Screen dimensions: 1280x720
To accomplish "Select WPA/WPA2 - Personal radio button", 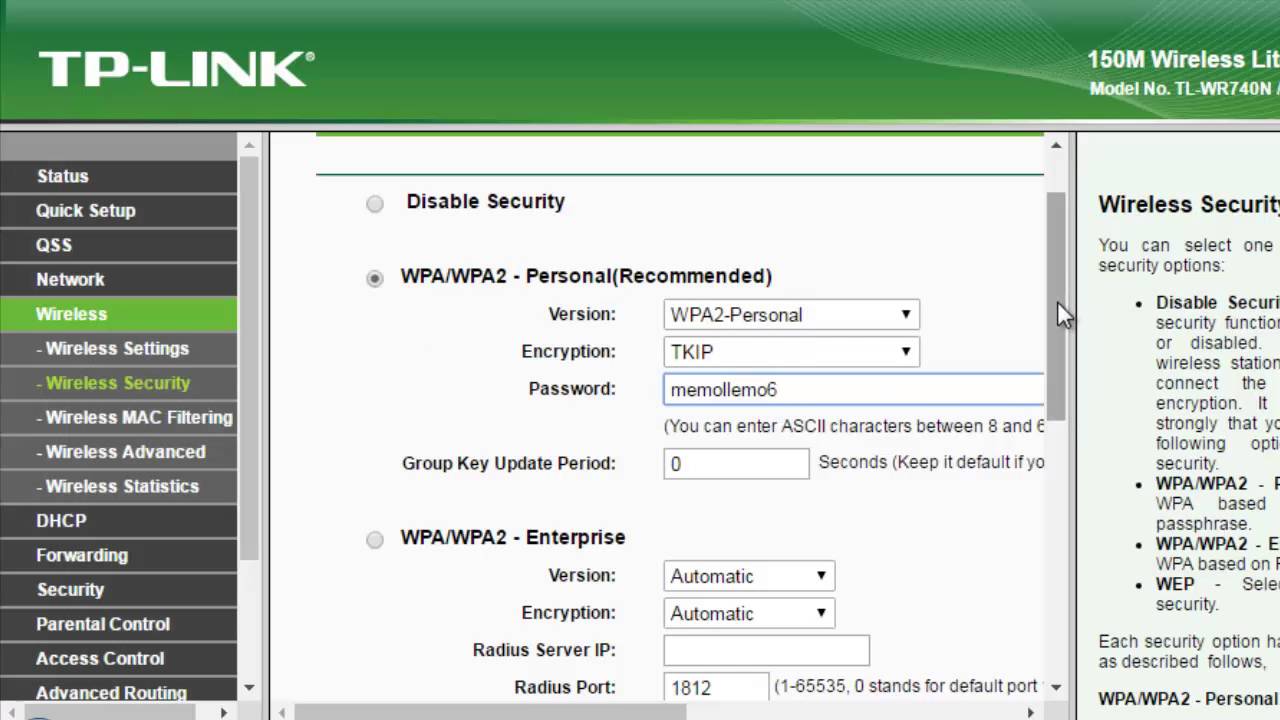I will click(375, 278).
